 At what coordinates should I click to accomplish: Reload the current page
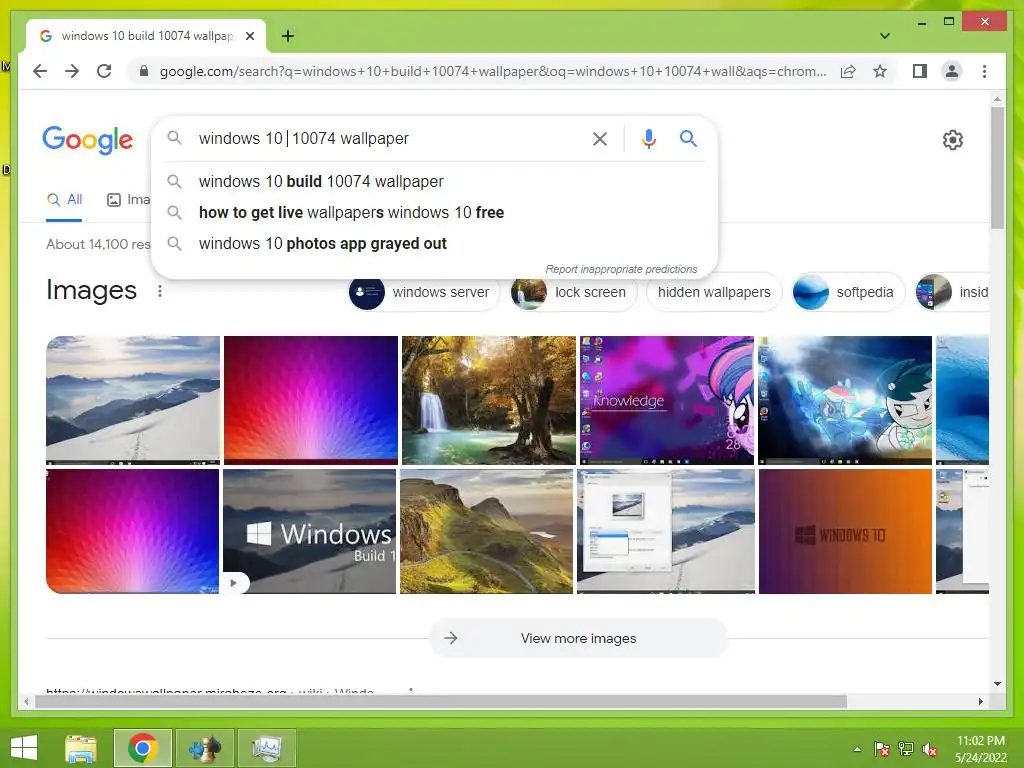[104, 71]
